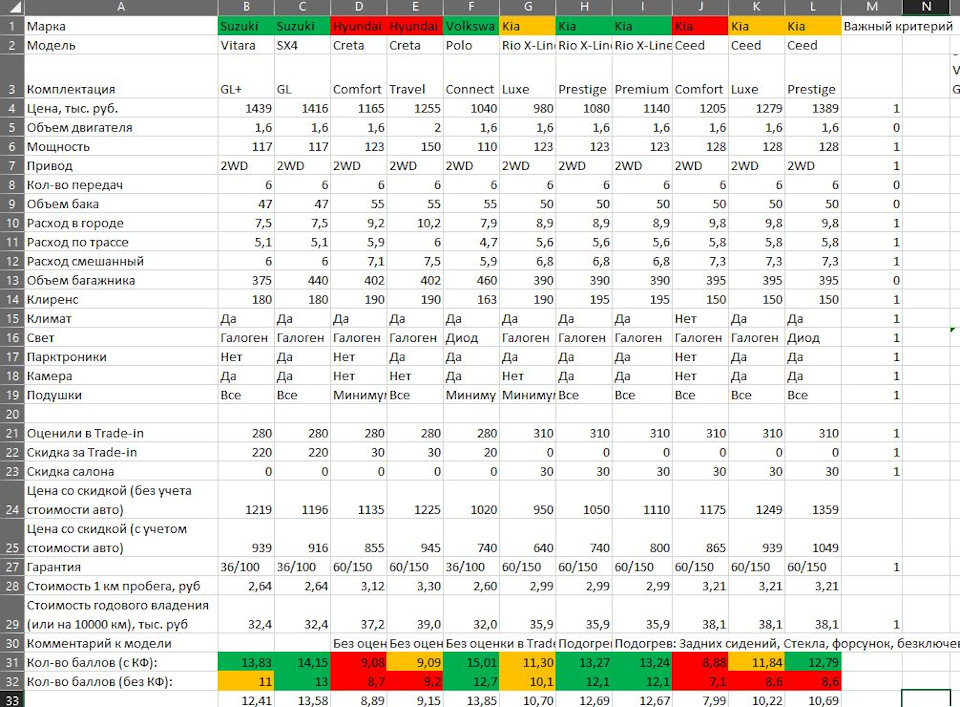Select 'Volkswa' brand cell

[471, 26]
